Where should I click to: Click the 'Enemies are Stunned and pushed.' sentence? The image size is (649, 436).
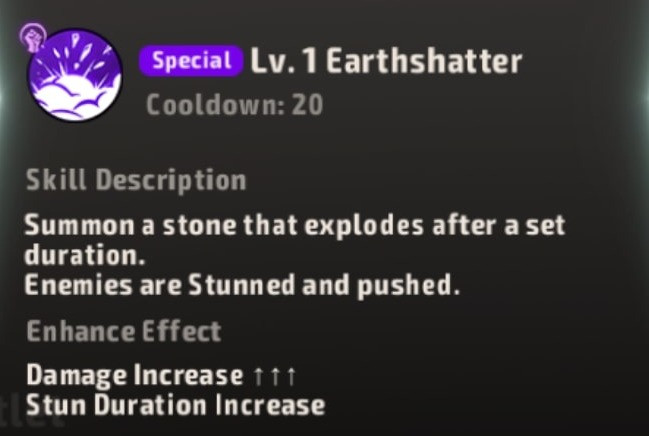(242, 285)
